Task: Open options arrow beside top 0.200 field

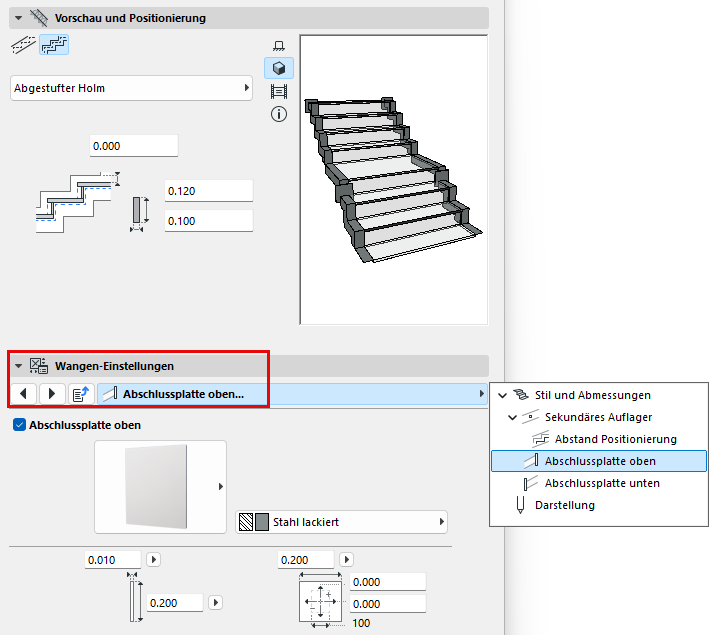Action: [x=347, y=559]
